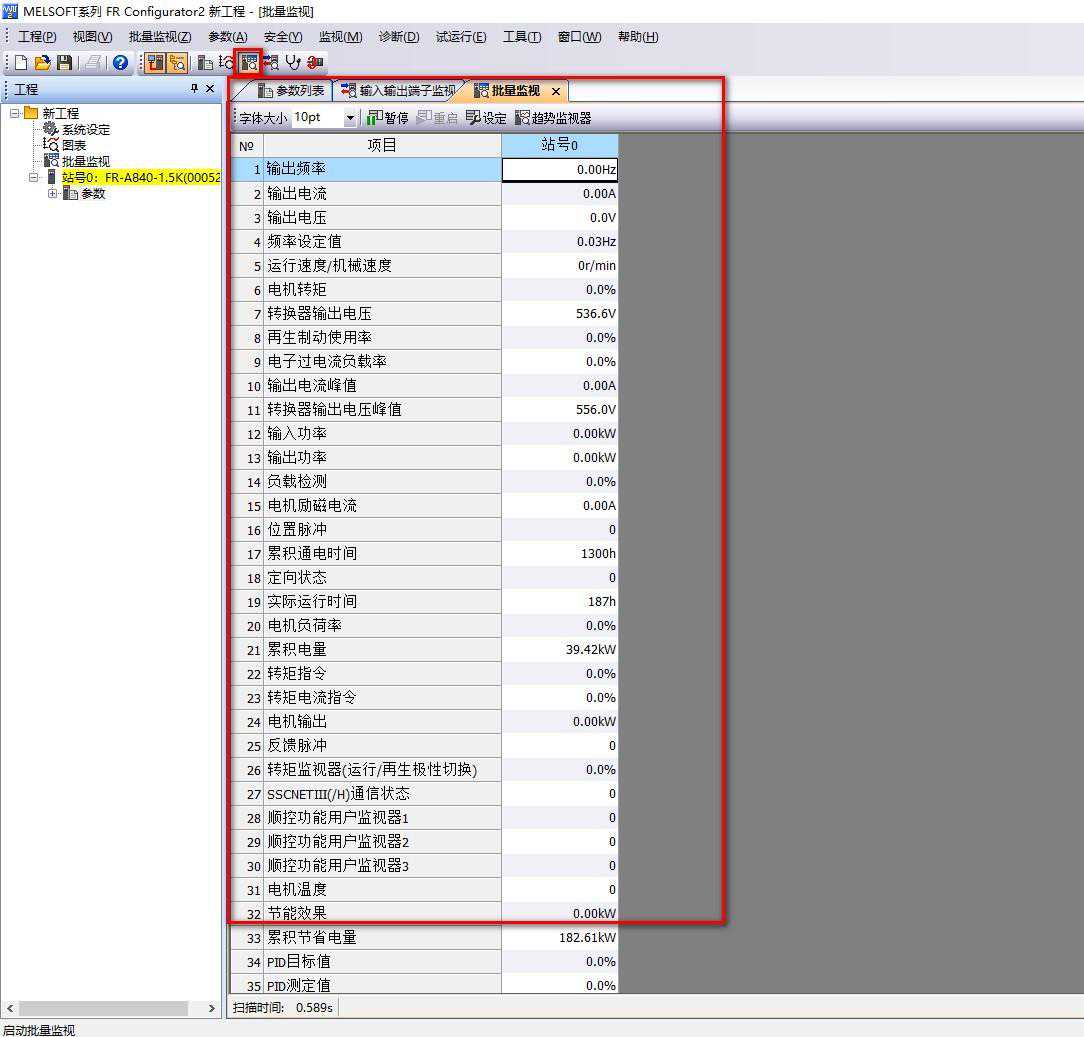Click the Open project folder icon
Viewport: 1084px width, 1037px height.
click(42, 63)
